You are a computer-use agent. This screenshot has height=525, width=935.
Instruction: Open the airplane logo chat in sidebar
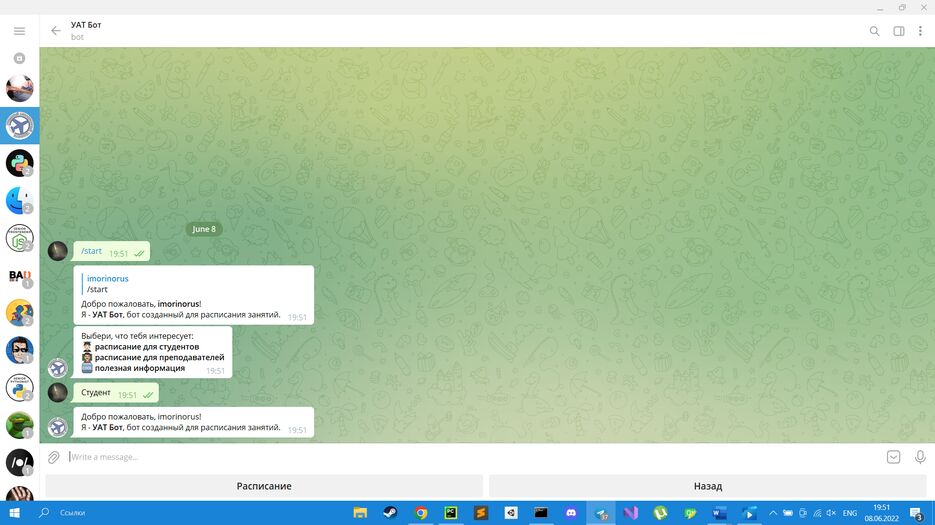pyautogui.click(x=19, y=126)
